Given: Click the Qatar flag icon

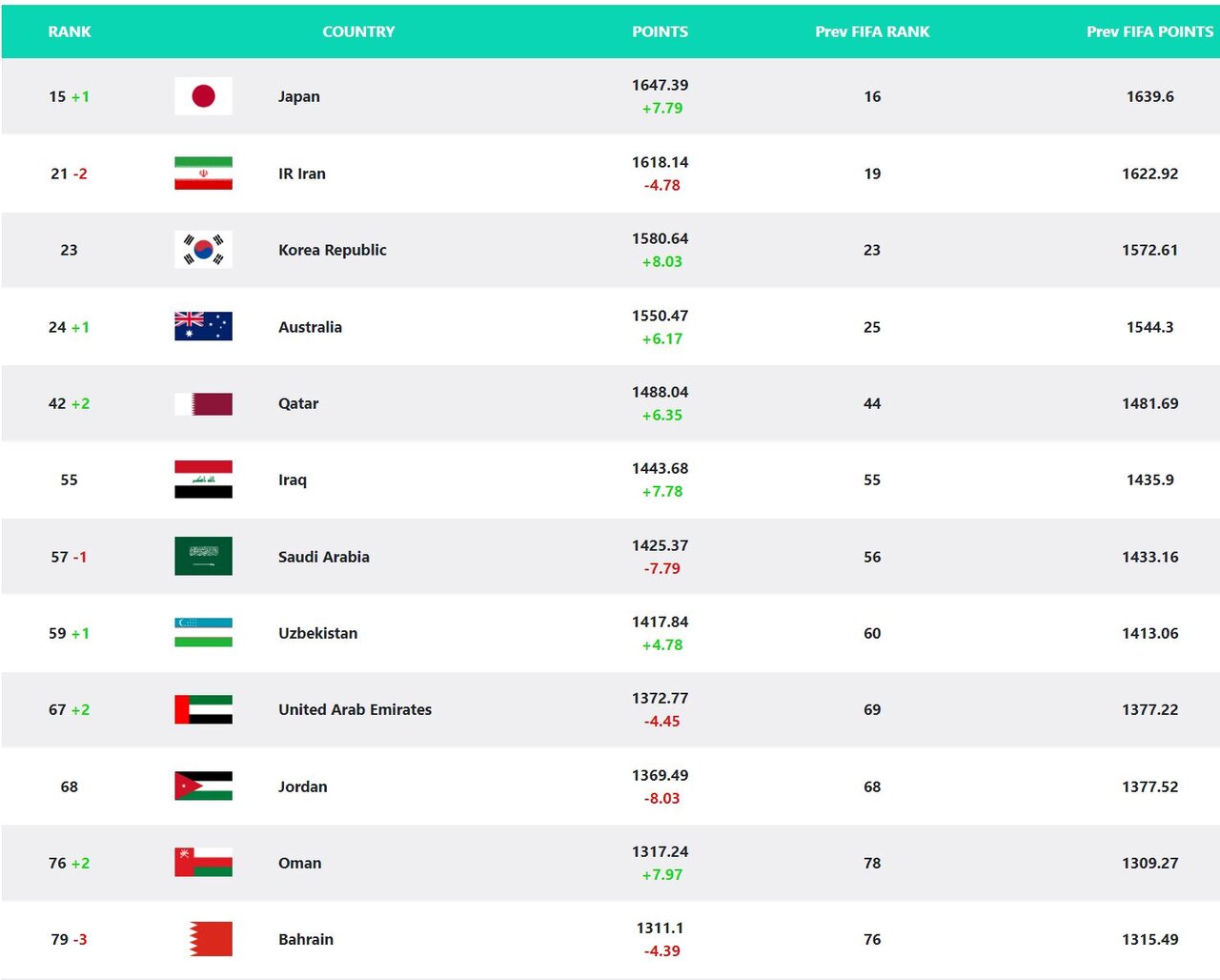Looking at the screenshot, I should click(x=202, y=403).
